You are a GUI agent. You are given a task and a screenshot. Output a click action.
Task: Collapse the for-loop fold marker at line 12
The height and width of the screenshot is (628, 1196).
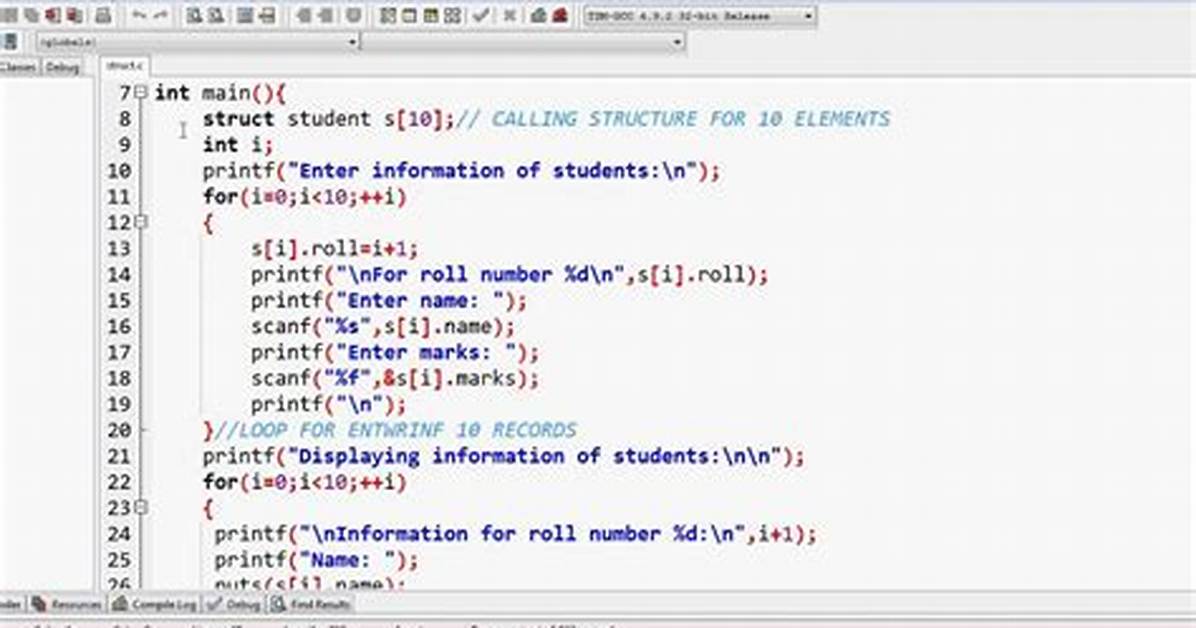[x=140, y=222]
